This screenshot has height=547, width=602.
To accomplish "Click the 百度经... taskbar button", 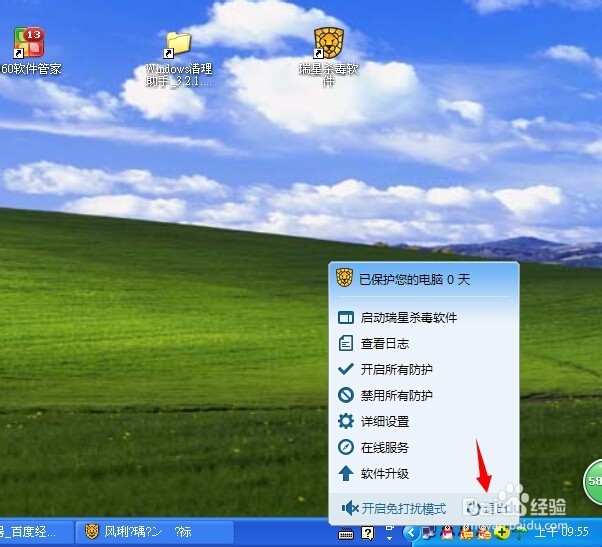I will coord(35,532).
